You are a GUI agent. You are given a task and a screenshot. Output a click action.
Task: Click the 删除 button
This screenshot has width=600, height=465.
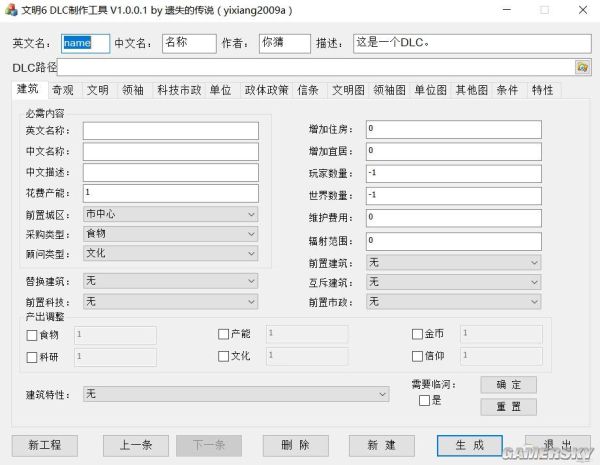pos(295,445)
